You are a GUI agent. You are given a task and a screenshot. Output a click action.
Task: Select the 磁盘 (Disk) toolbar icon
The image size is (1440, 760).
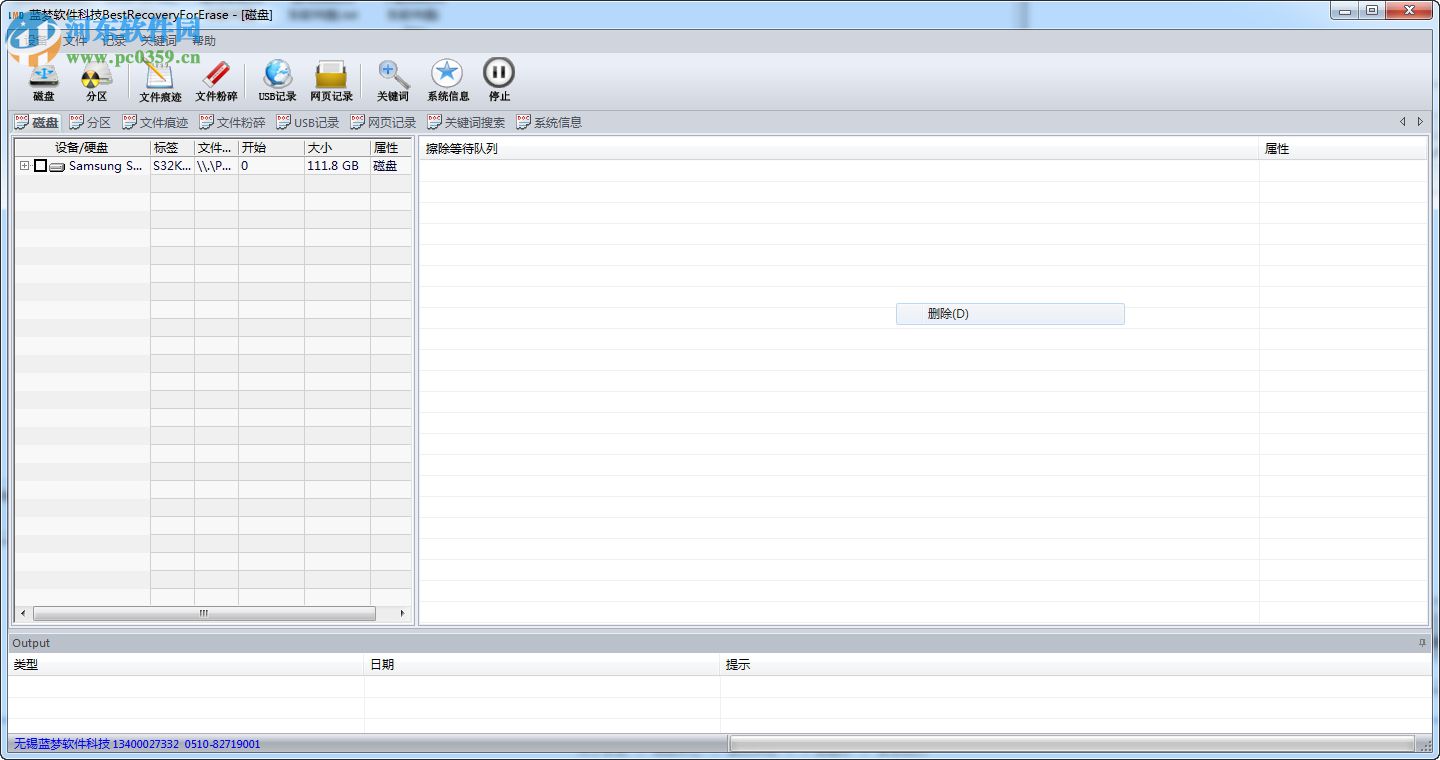coord(42,78)
